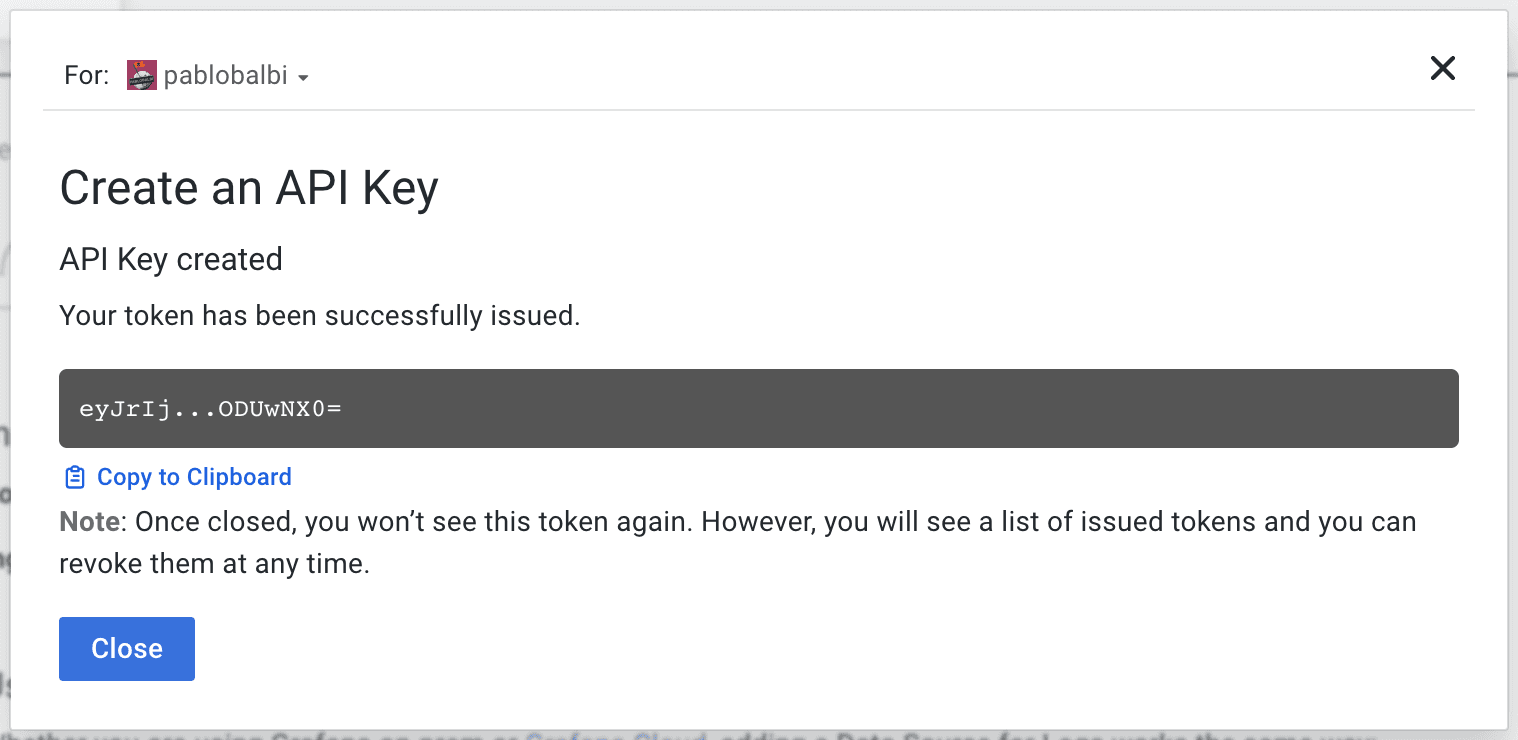Click the dimmed page strip below the dialog
Image resolution: width=1518 pixels, height=740 pixels.
click(758, 735)
